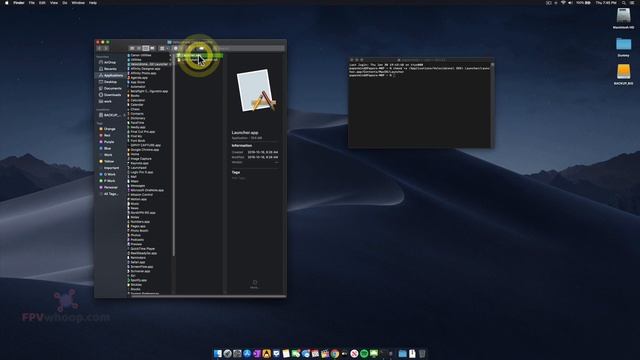Open Spotlight search in the menu bar

tap(624, 3)
